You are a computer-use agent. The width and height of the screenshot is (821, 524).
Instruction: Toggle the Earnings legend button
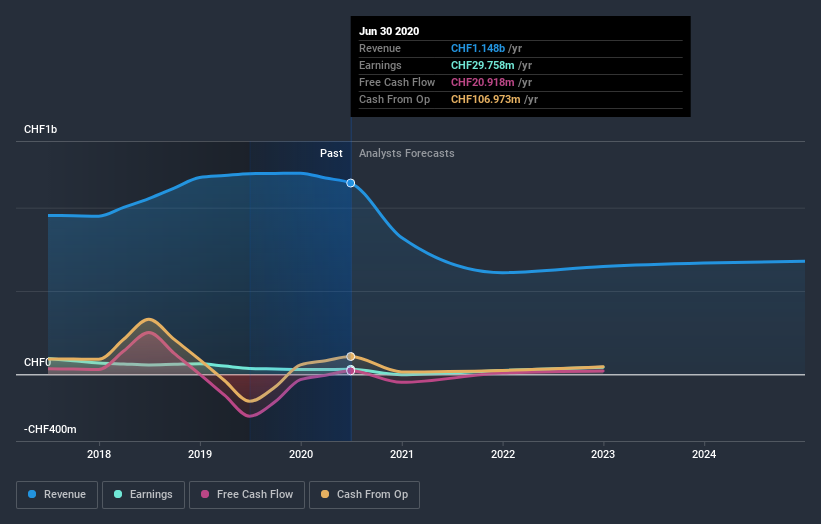[x=143, y=495]
